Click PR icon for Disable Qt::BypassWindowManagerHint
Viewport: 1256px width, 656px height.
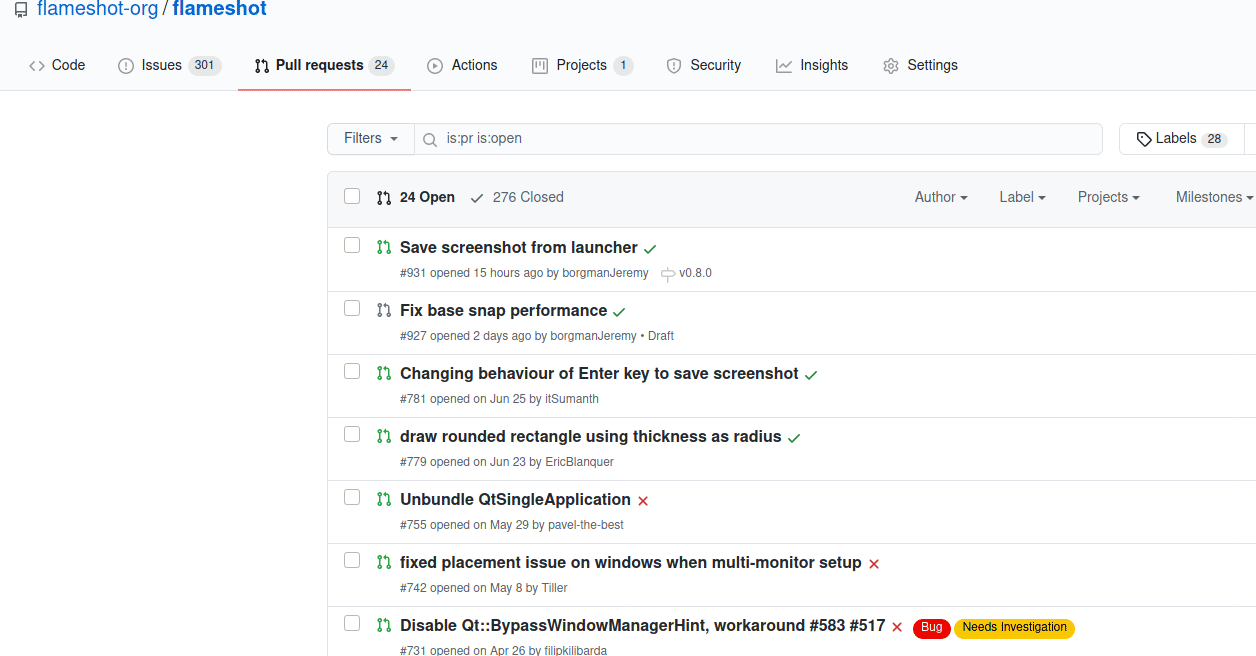(384, 626)
